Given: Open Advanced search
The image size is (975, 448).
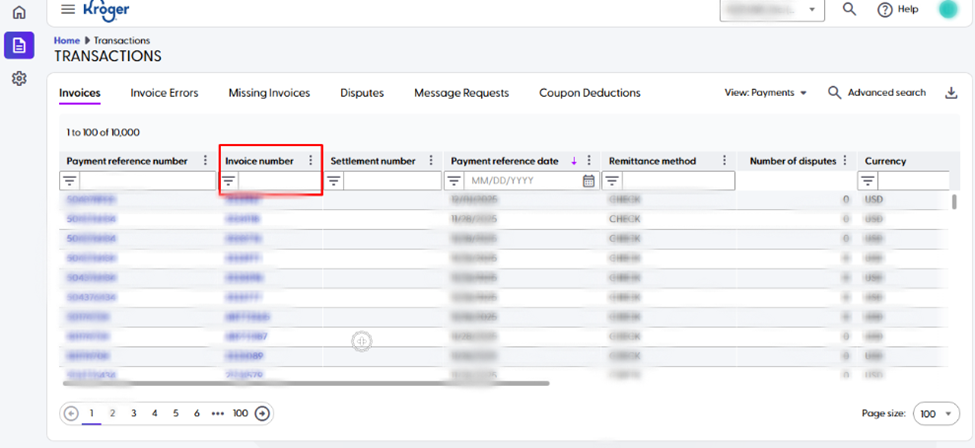Looking at the screenshot, I should coord(877,93).
